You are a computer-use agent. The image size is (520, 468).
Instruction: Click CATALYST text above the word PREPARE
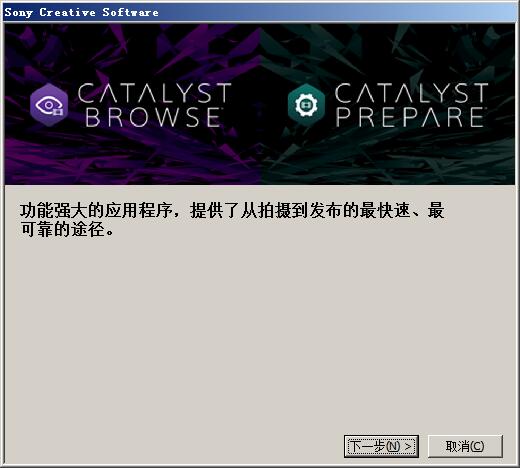(x=412, y=93)
